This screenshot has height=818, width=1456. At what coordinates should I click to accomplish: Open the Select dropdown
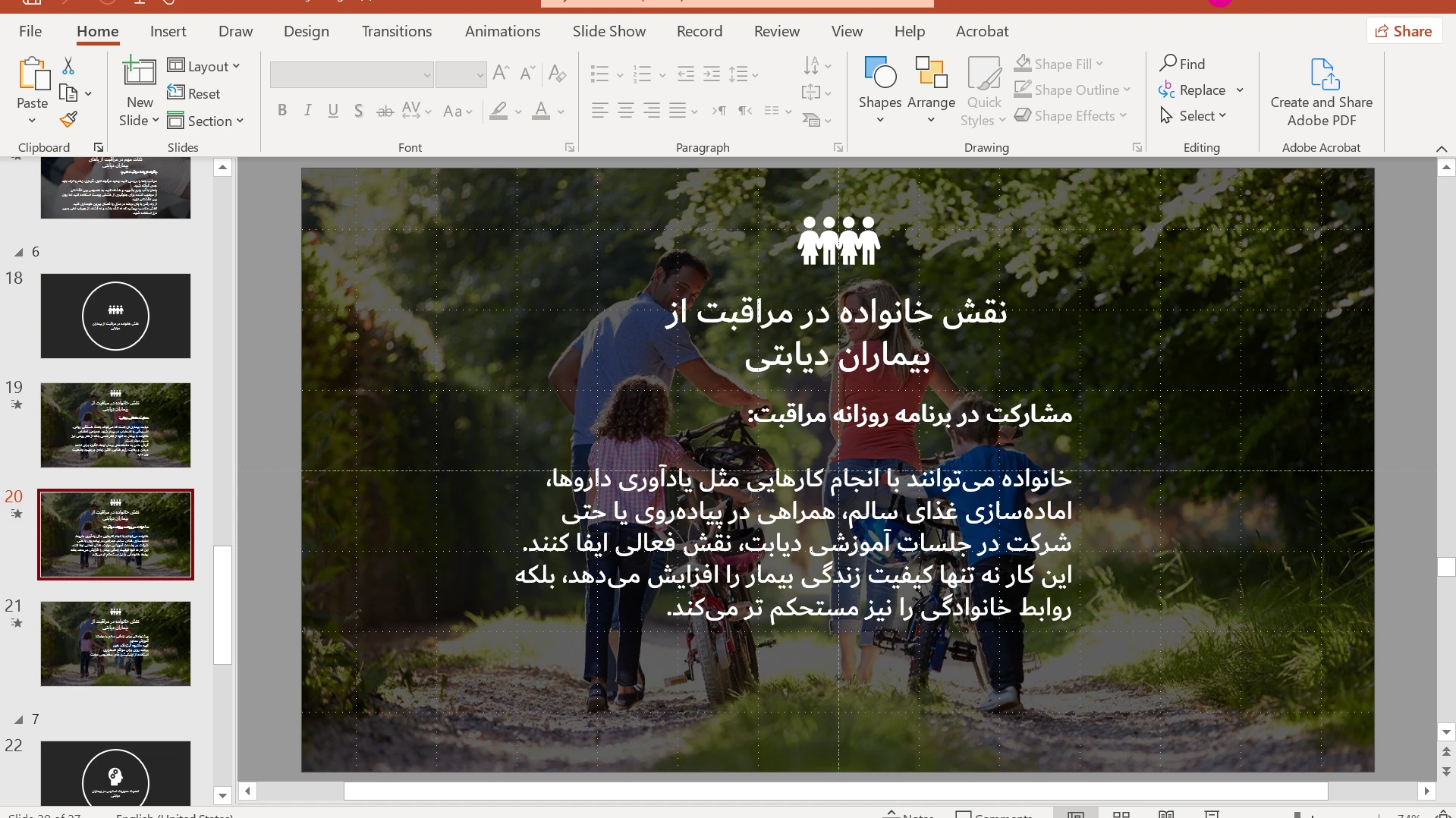point(1193,115)
